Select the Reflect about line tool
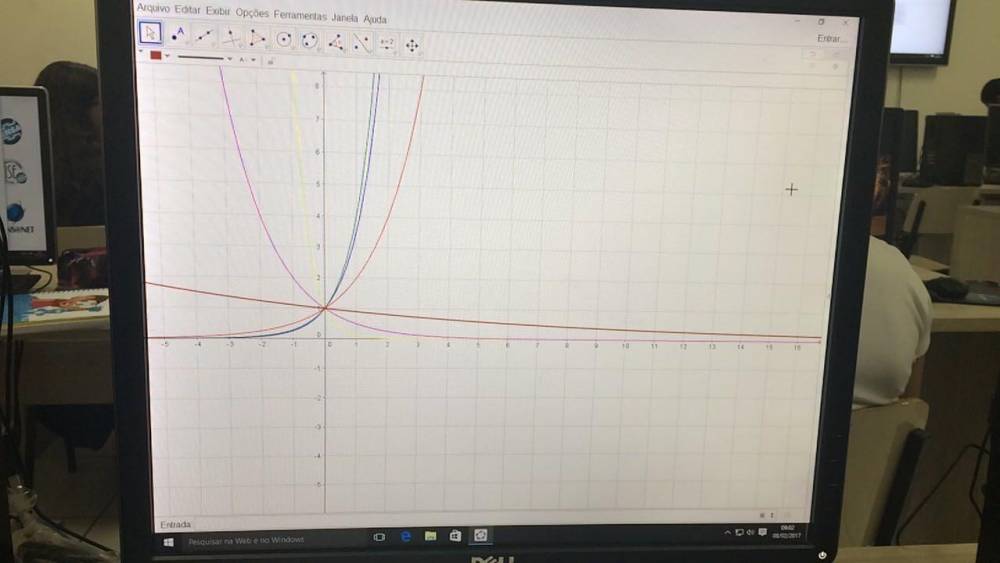 [362, 42]
